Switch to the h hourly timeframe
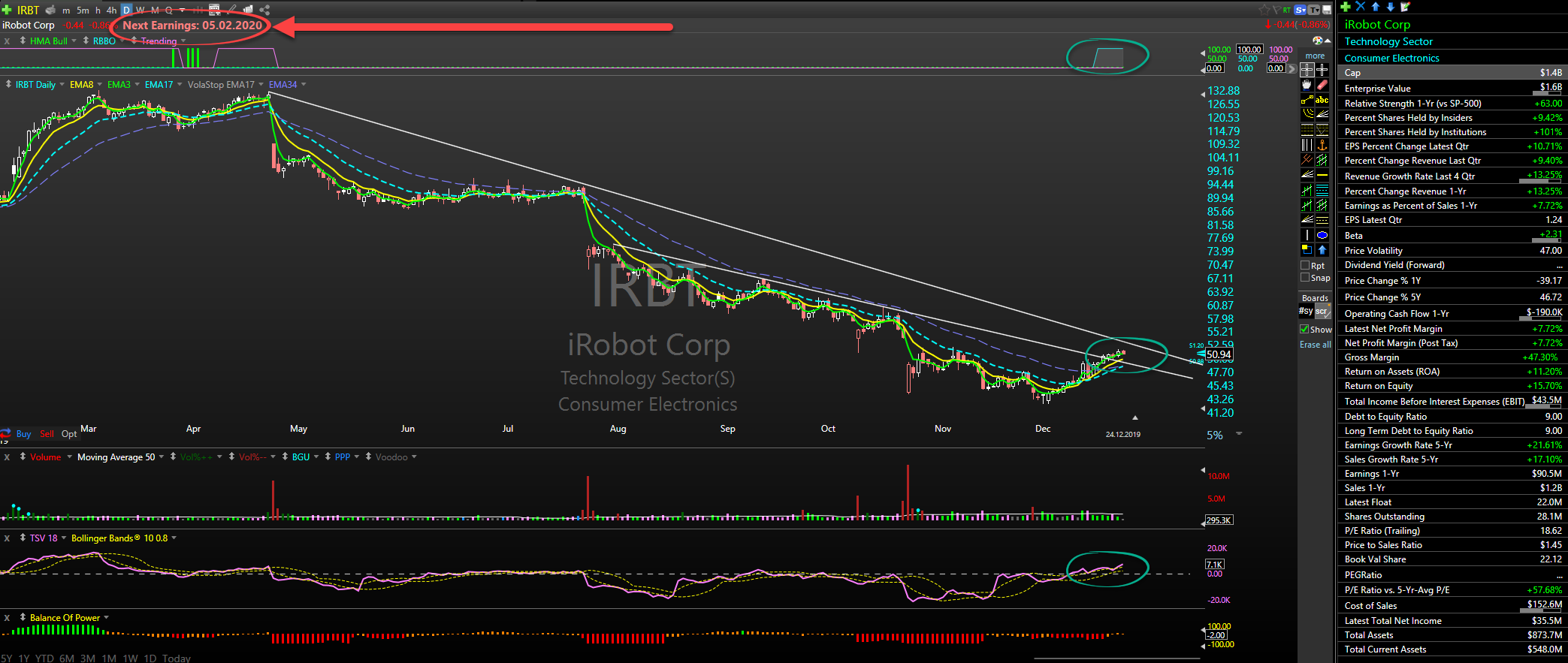 click(98, 10)
